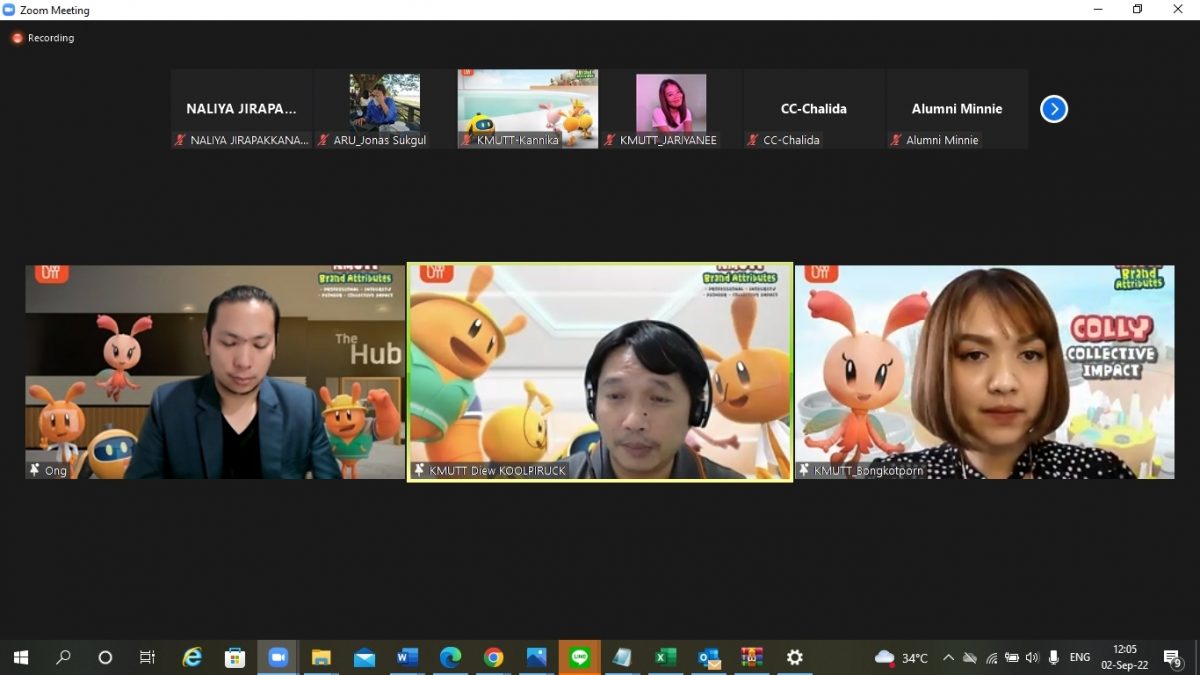Open the Photos app from taskbar
Image resolution: width=1200 pixels, height=675 pixels.
click(x=536, y=657)
